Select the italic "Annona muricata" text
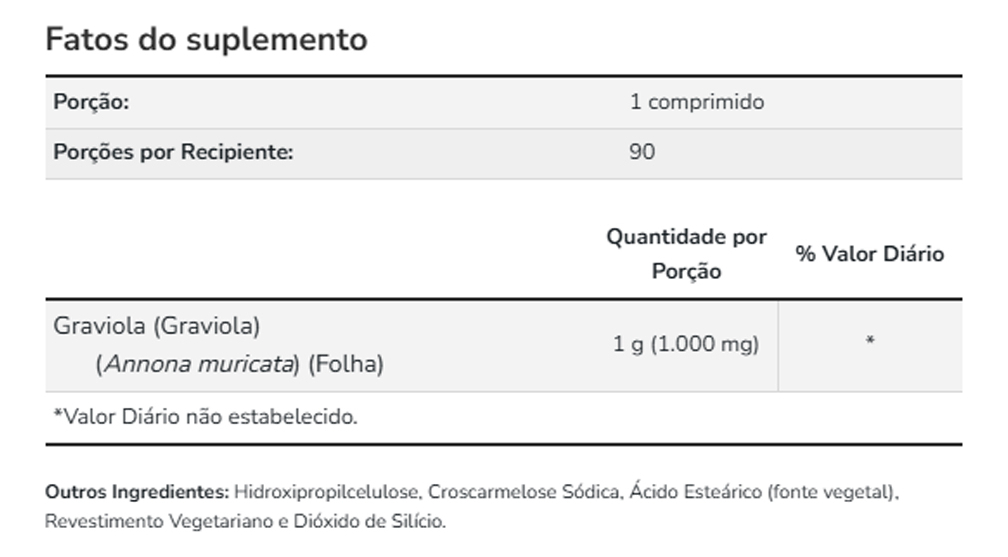The height and width of the screenshot is (557, 1008). (x=198, y=364)
